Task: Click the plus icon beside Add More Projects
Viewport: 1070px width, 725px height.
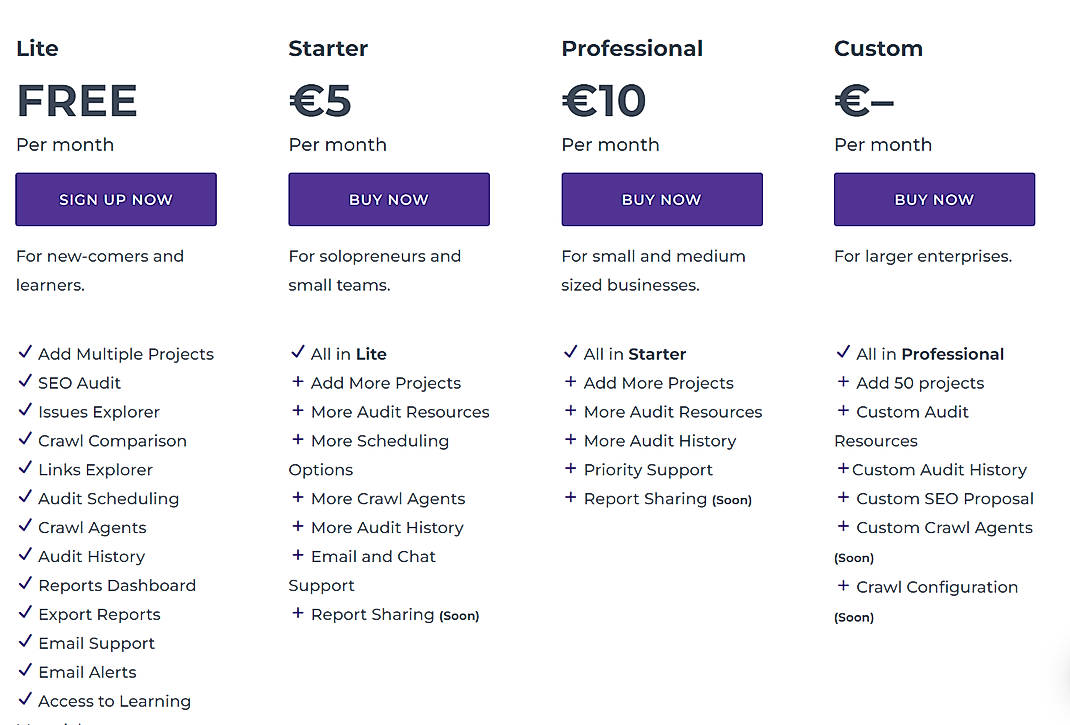Action: [297, 383]
